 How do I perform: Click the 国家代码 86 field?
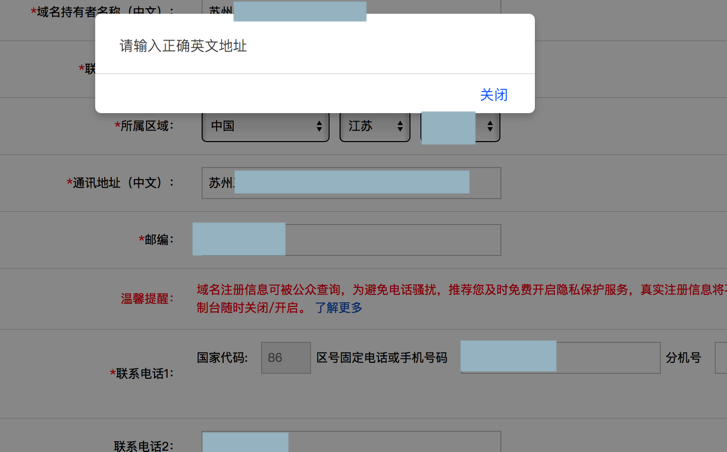tap(286, 358)
